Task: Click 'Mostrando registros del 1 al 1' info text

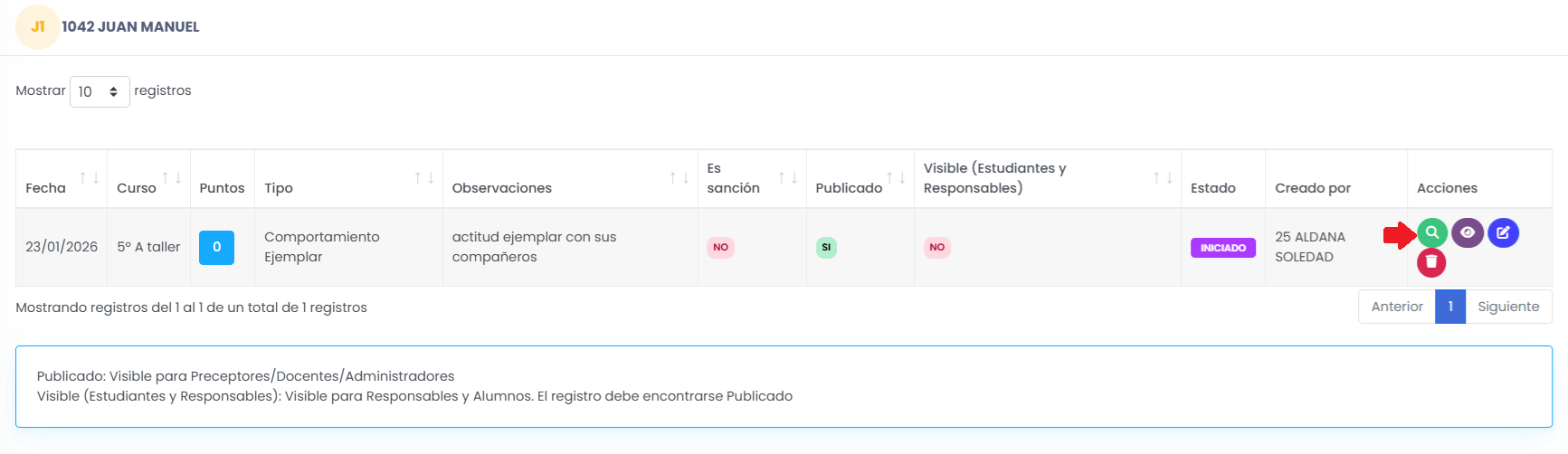Action: point(191,307)
